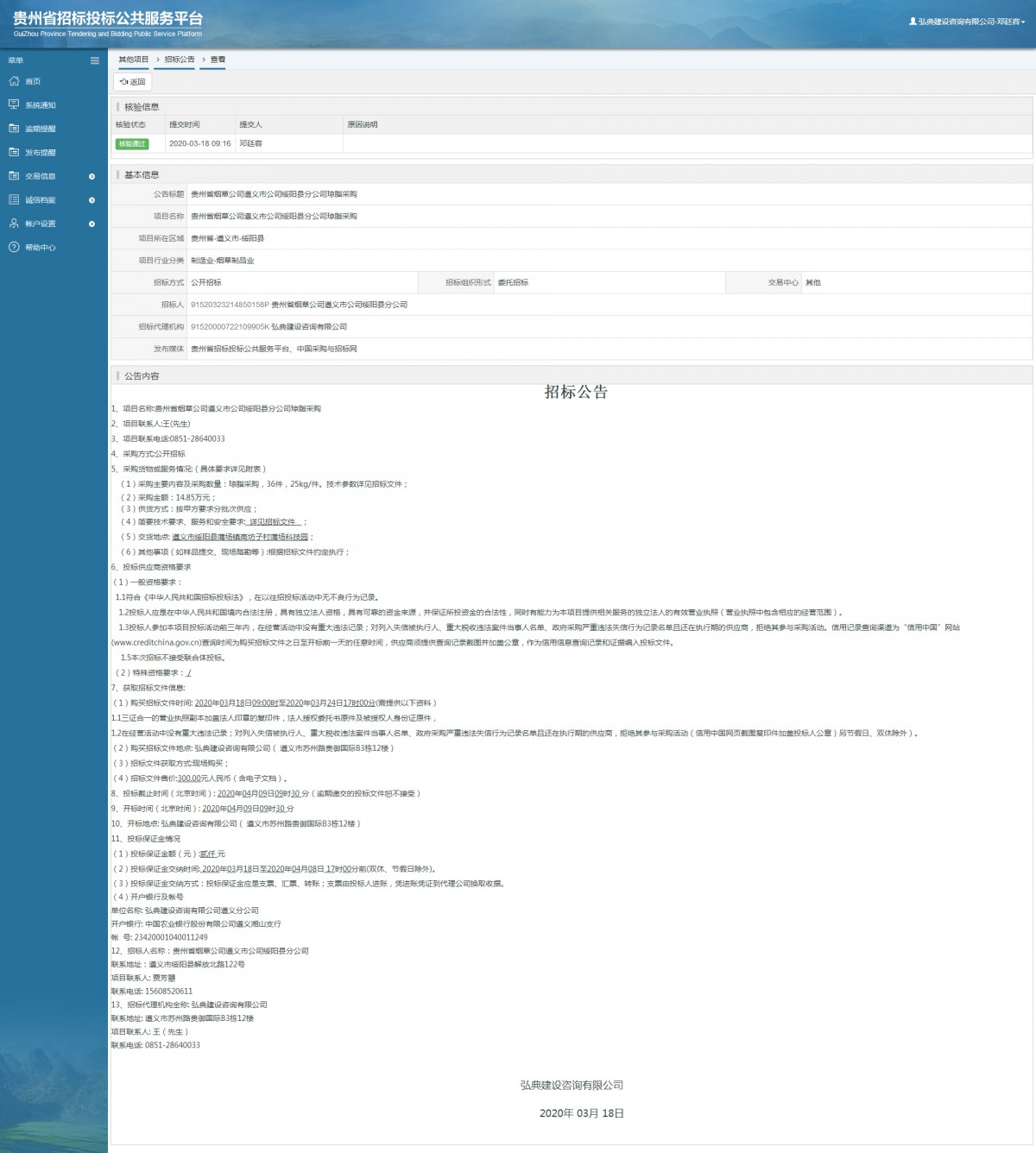Viewport: 1036px width, 1153px height.
Task: Click the home icon beside 首页
Action: [14, 81]
